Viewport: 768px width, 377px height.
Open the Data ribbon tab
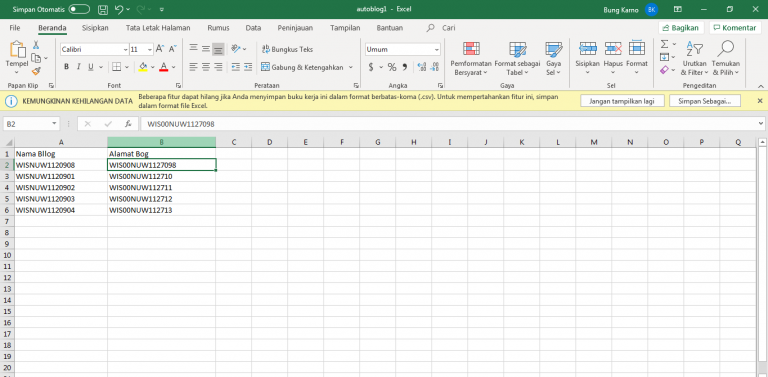(x=253, y=28)
